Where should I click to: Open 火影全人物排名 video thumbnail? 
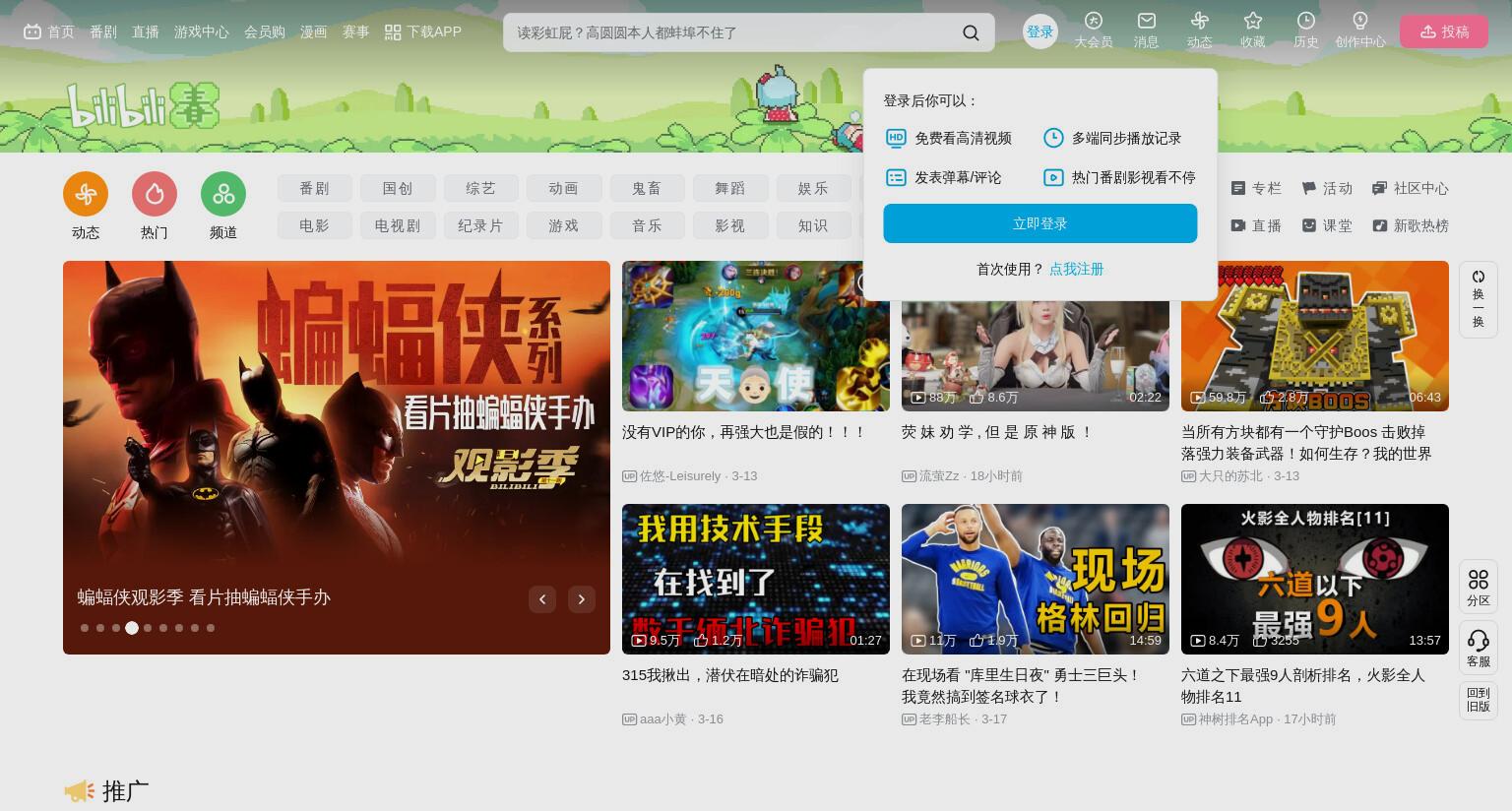point(1315,579)
